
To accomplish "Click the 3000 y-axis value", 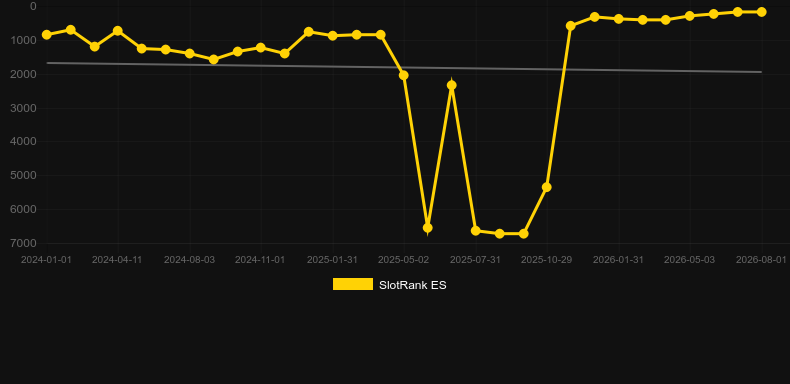I will point(23,108).
